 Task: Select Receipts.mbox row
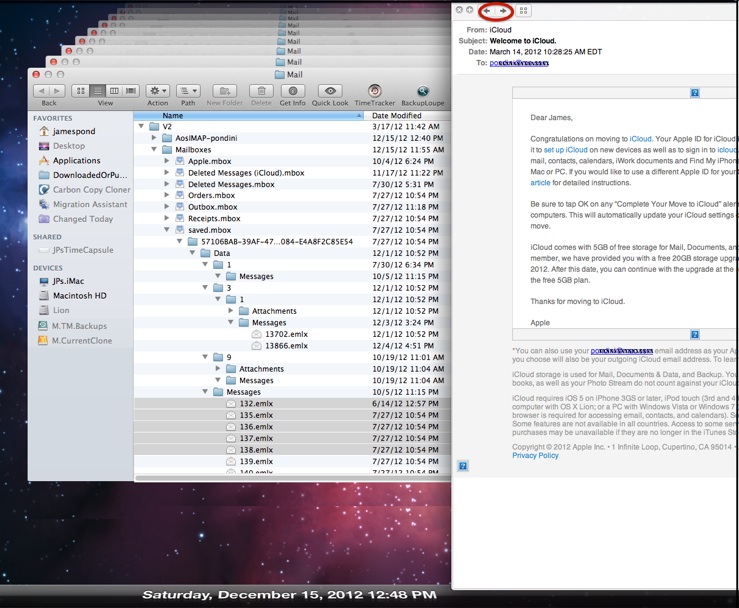(x=292, y=218)
